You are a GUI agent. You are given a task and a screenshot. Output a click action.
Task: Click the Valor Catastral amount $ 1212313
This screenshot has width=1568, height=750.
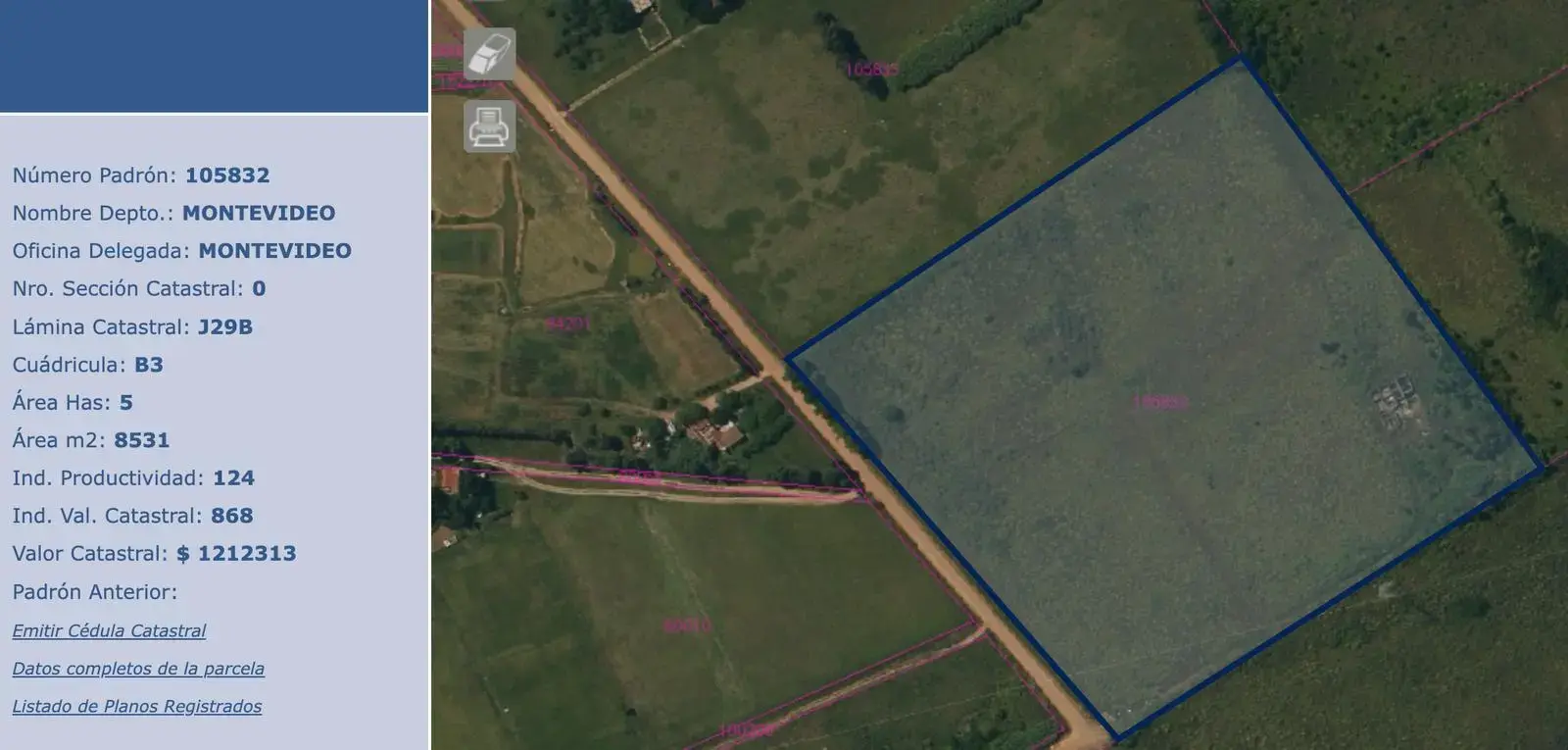[x=236, y=553]
